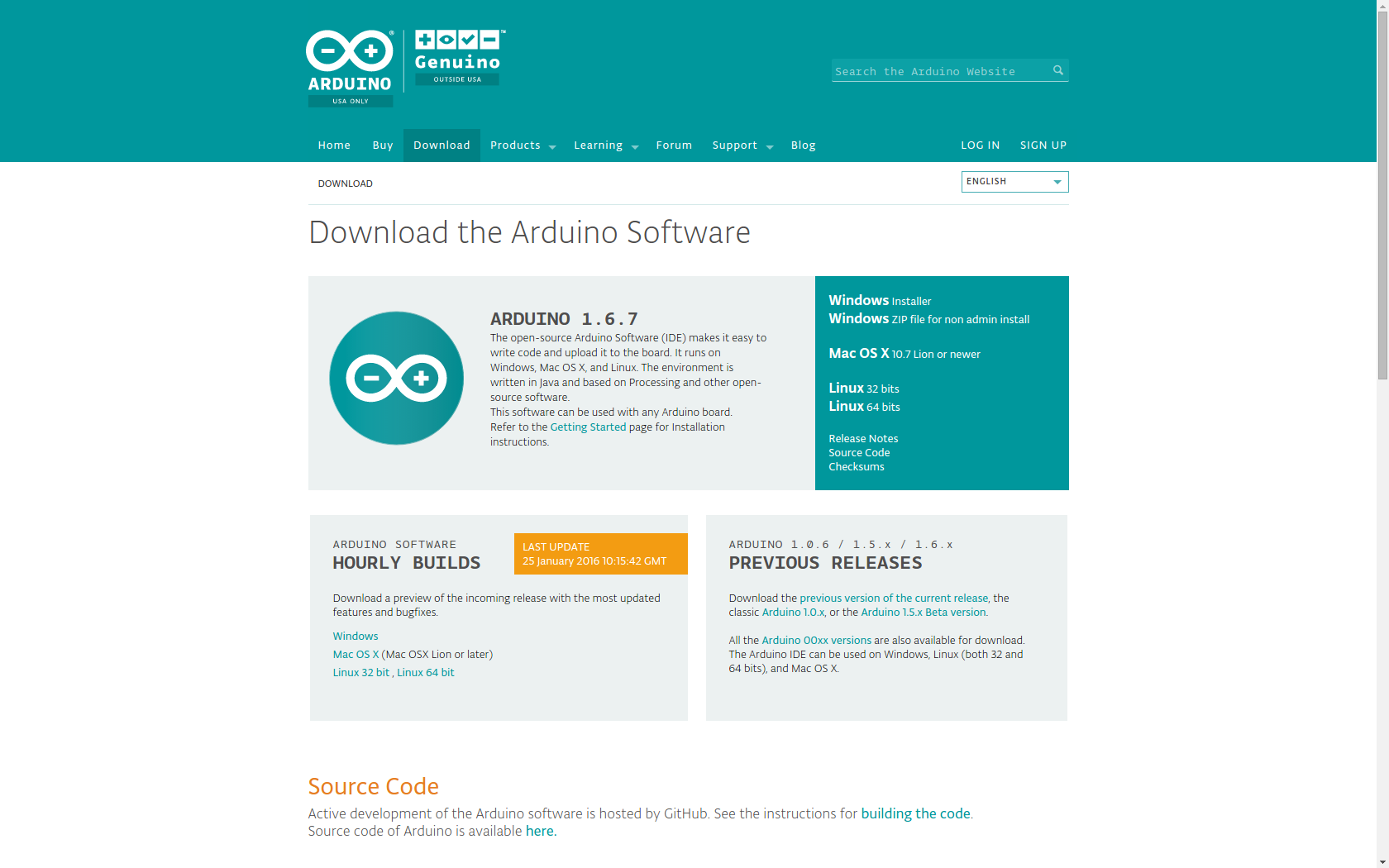
Task: Open the Arduino 1.5.x Beta version link
Action: click(922, 612)
